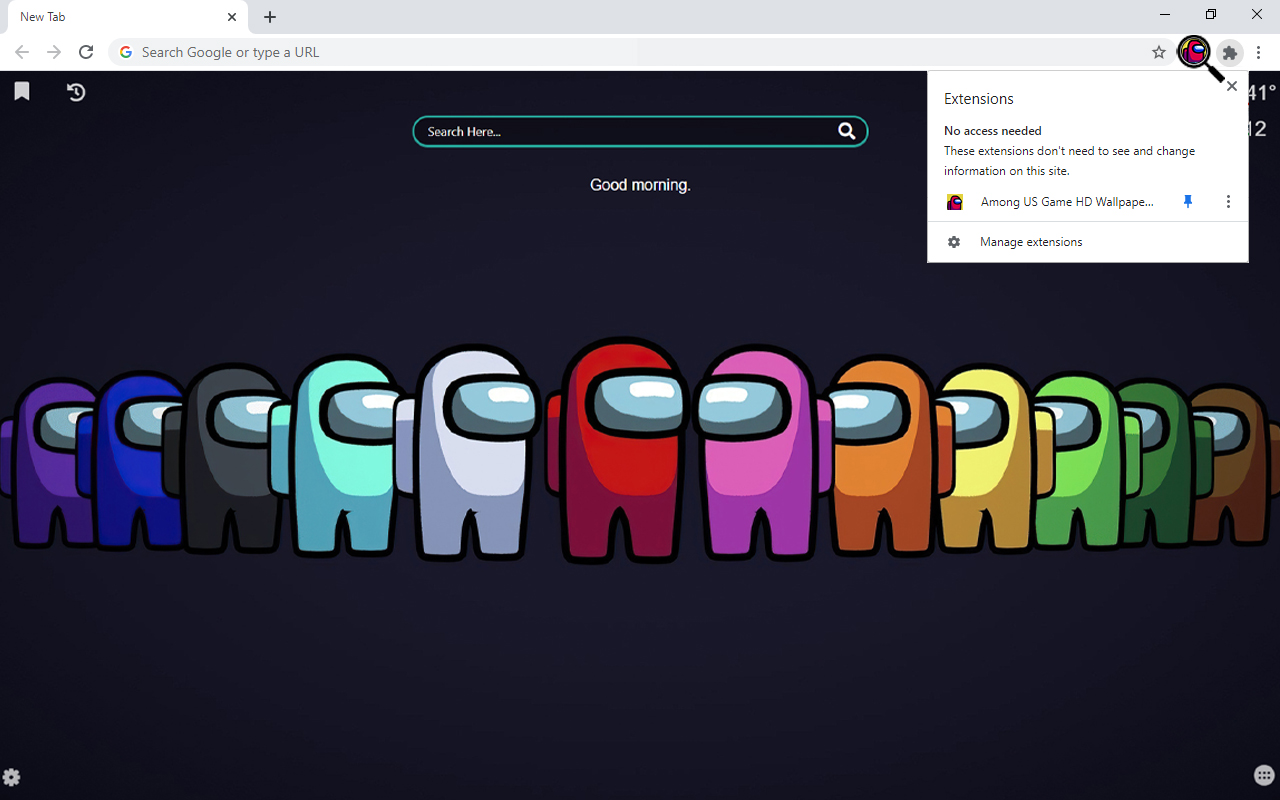This screenshot has height=800, width=1280.
Task: Click the magnifier icon in the search bar
Action: pyautogui.click(x=846, y=131)
